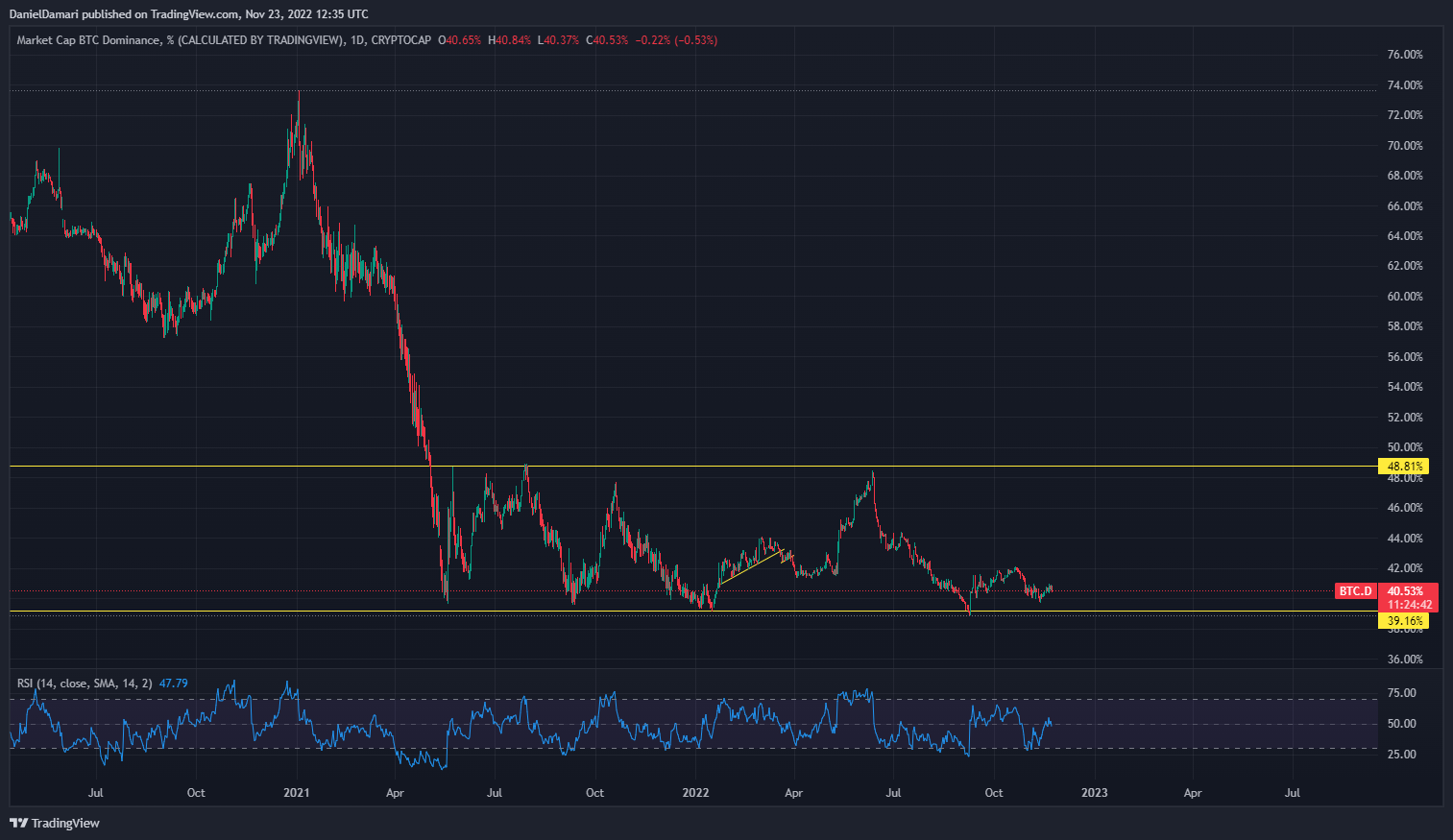
Task: Click the 50.00 RSI axis label
Action: coord(1402,724)
